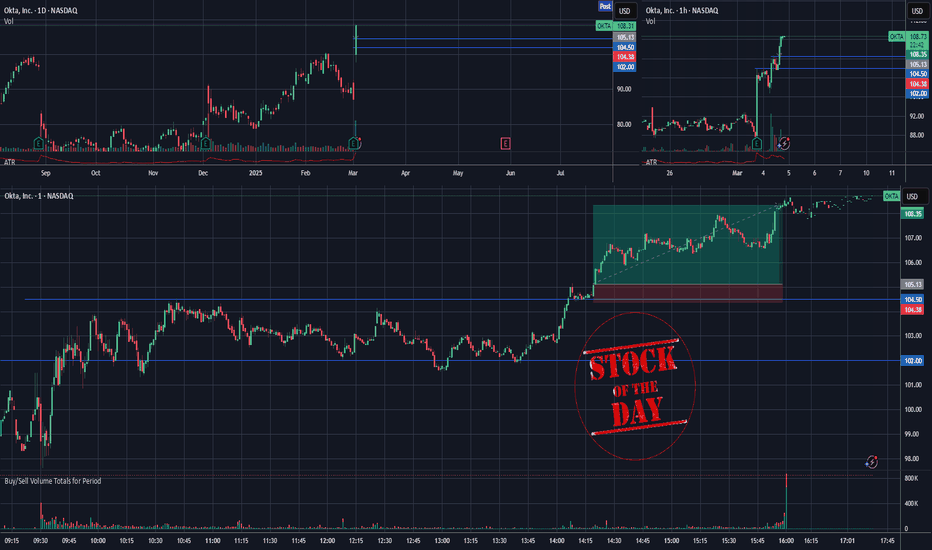The height and width of the screenshot is (550, 932).
Task: Select the green profit zone of the long position
Action: click(688, 244)
